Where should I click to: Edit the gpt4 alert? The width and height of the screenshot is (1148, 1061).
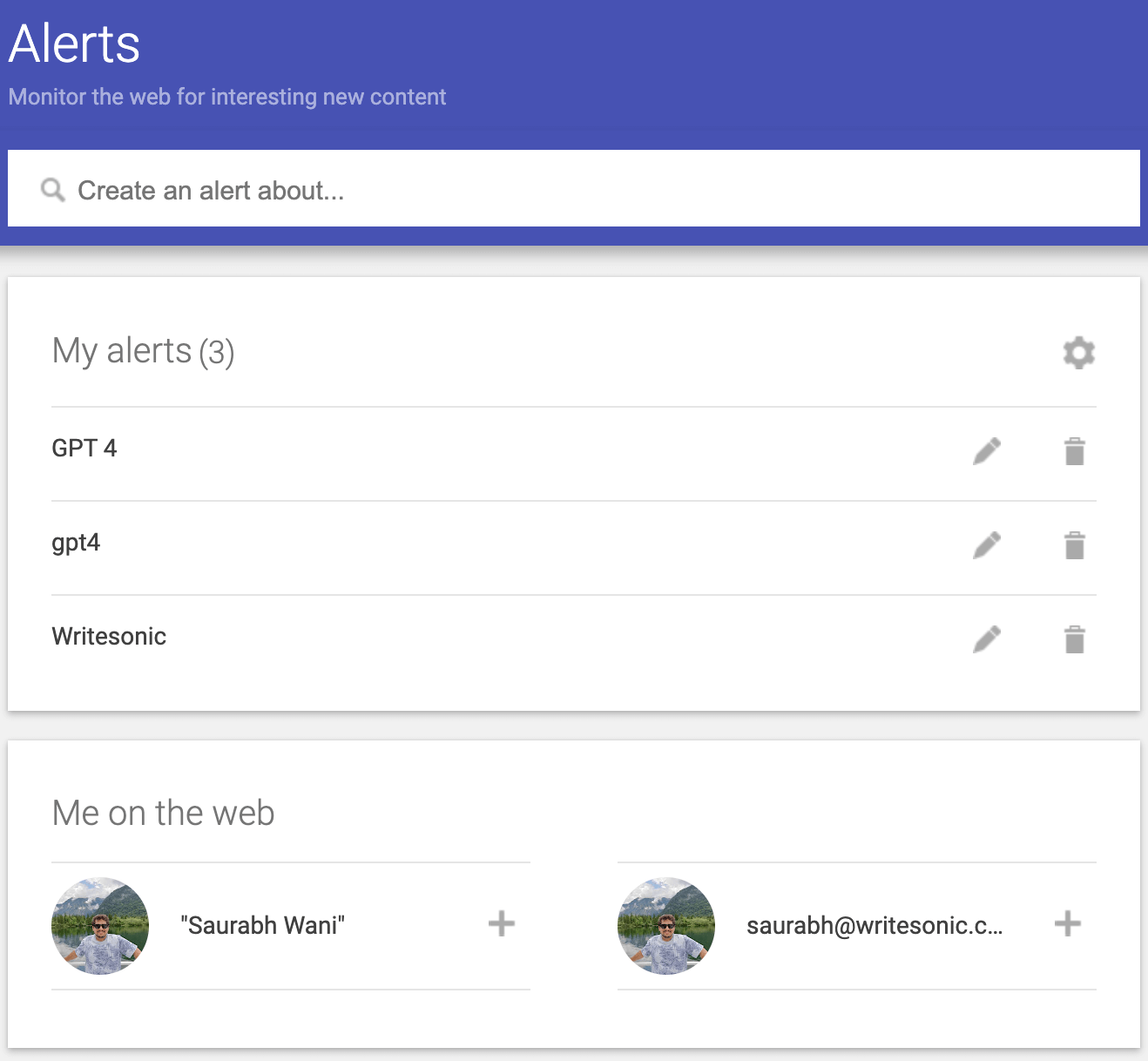tap(987, 545)
